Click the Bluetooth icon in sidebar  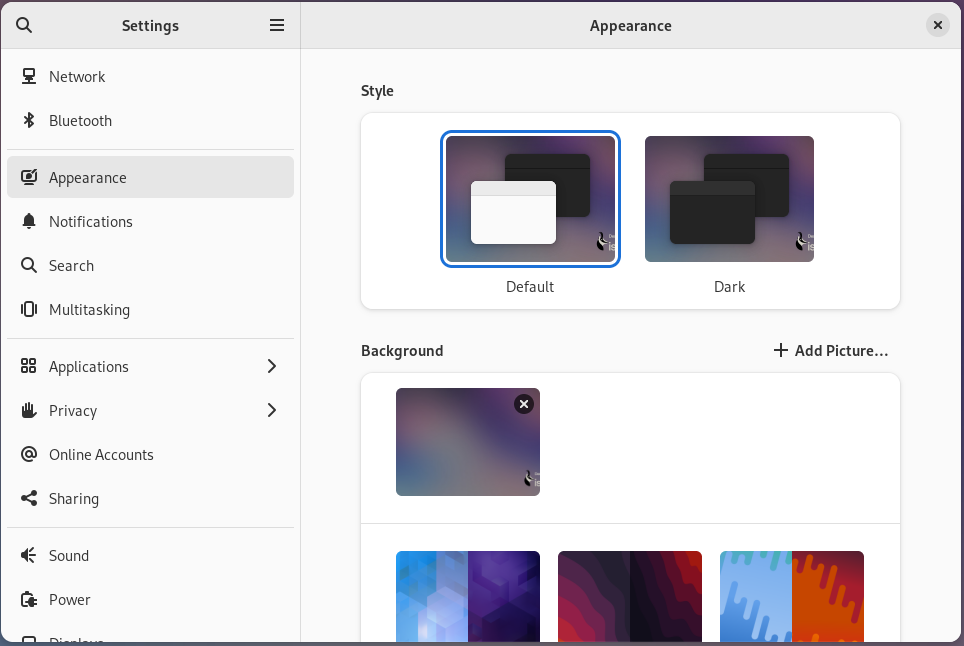[x=29, y=121]
